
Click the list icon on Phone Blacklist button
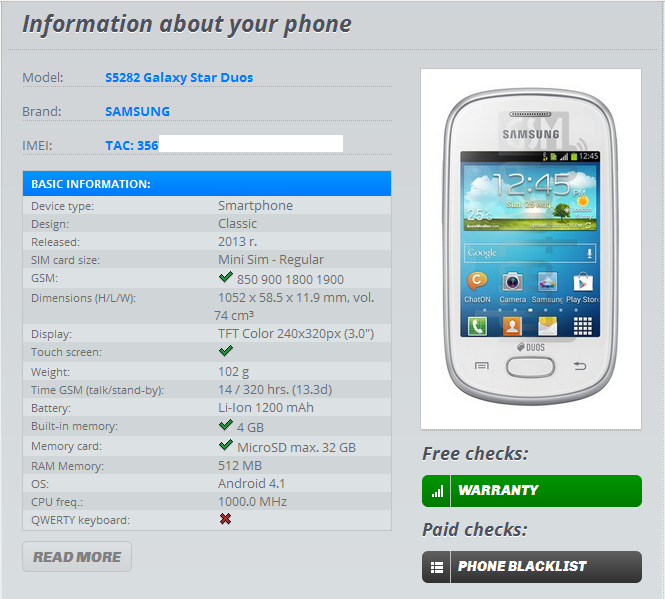point(437,567)
